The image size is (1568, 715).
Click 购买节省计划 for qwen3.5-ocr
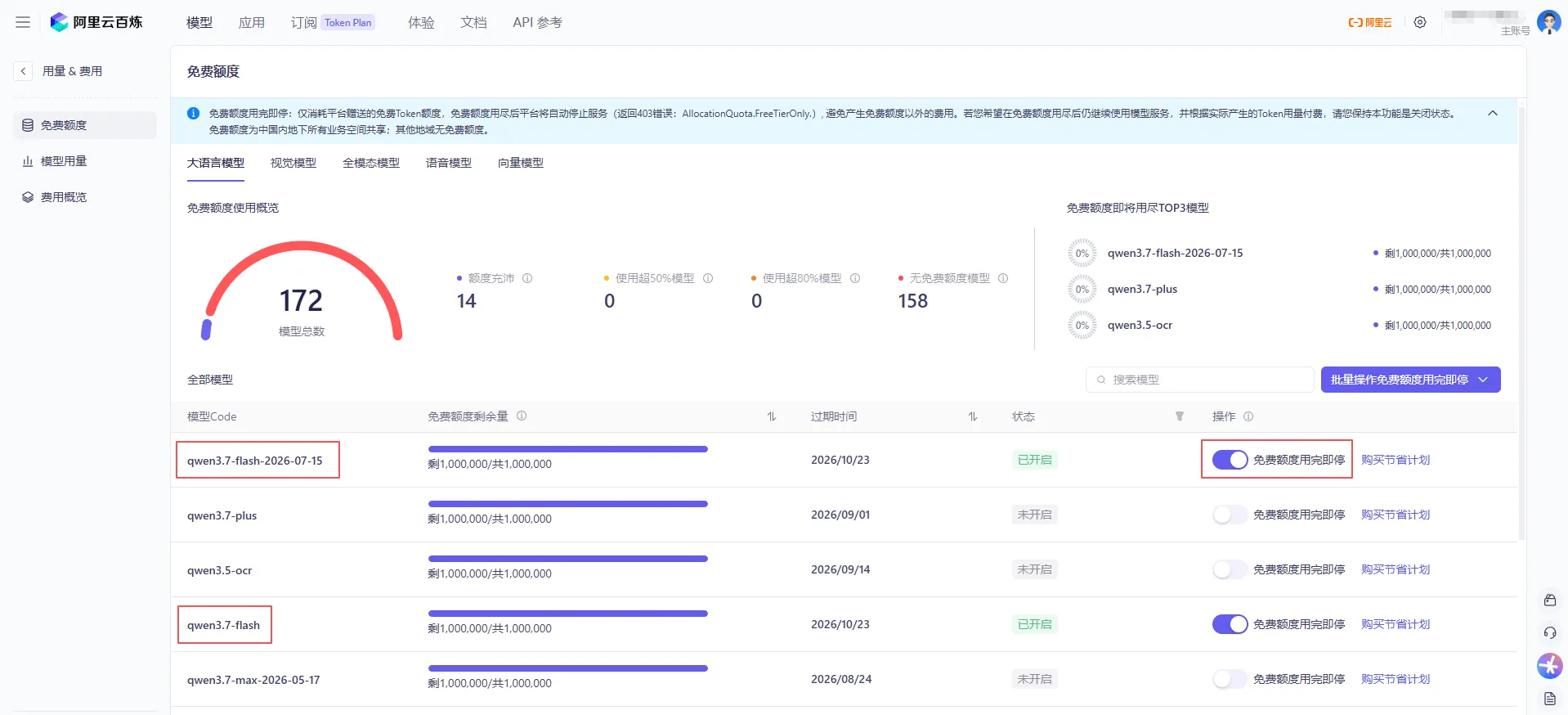(x=1396, y=569)
